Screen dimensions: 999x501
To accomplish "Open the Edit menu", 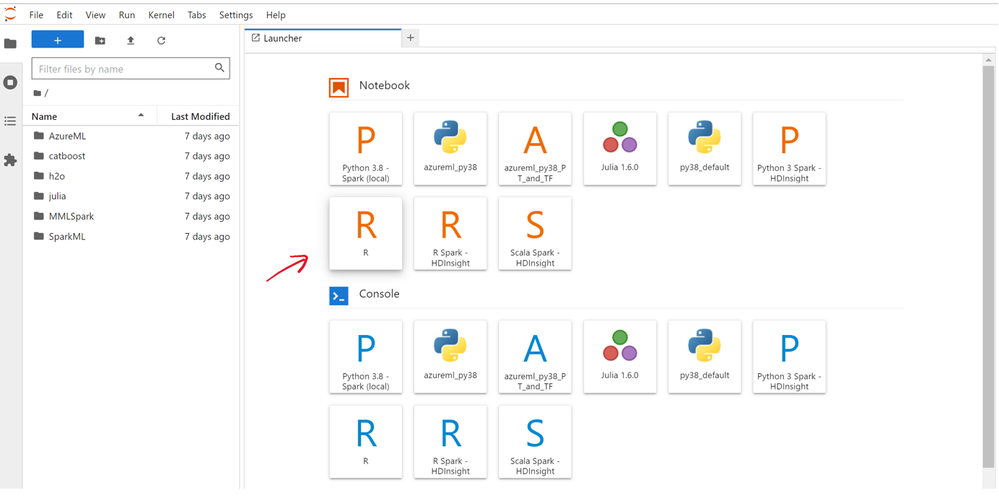I will tap(64, 15).
